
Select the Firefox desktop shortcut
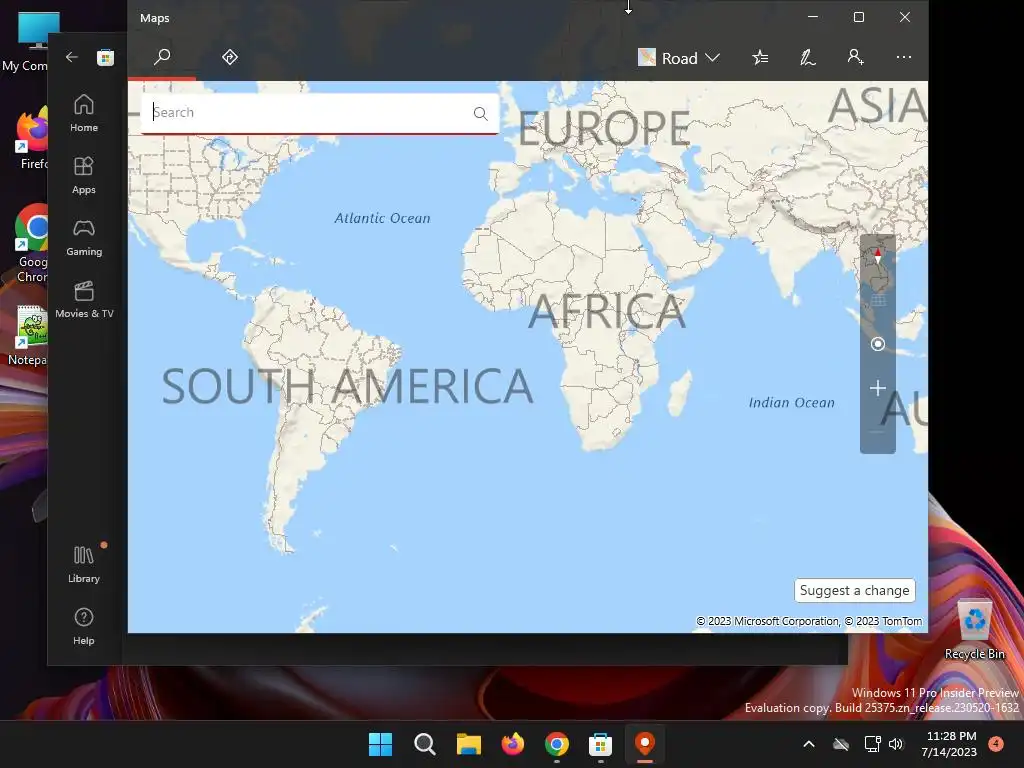pos(31,138)
